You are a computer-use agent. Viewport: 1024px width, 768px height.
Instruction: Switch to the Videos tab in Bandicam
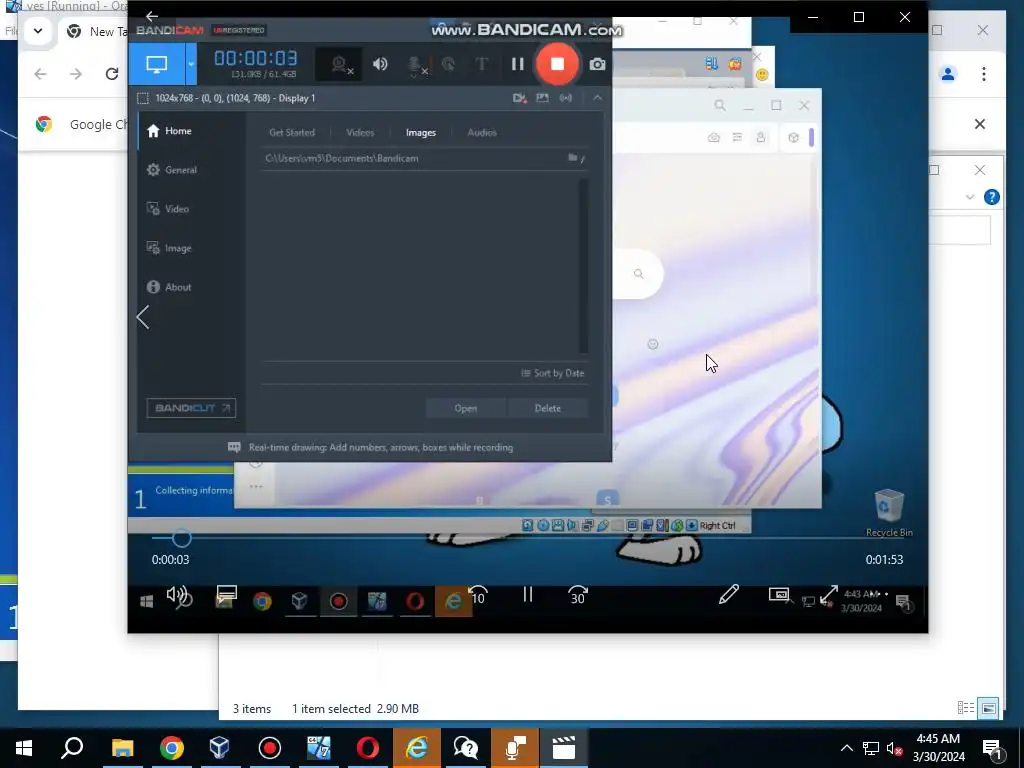click(360, 133)
